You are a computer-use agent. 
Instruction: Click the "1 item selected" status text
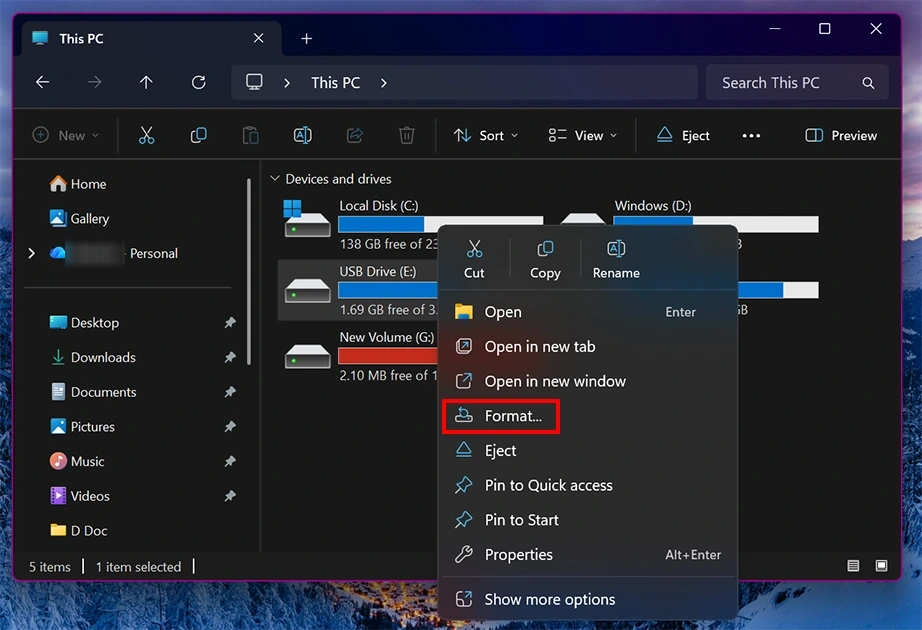click(x=138, y=566)
